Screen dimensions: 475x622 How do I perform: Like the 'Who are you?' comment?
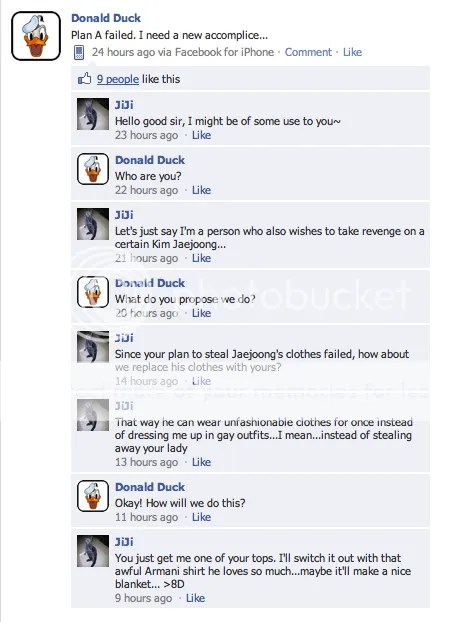201,190
